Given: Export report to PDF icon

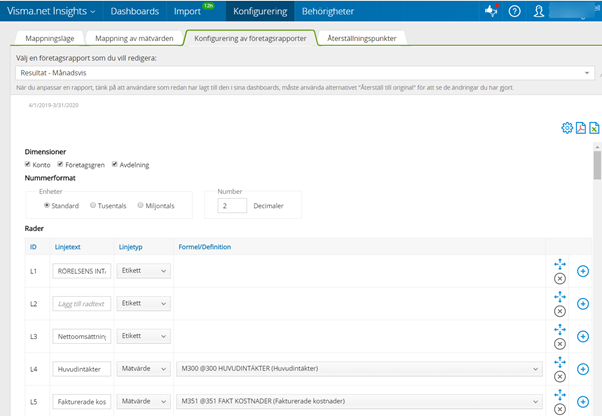Looking at the screenshot, I should [580, 128].
